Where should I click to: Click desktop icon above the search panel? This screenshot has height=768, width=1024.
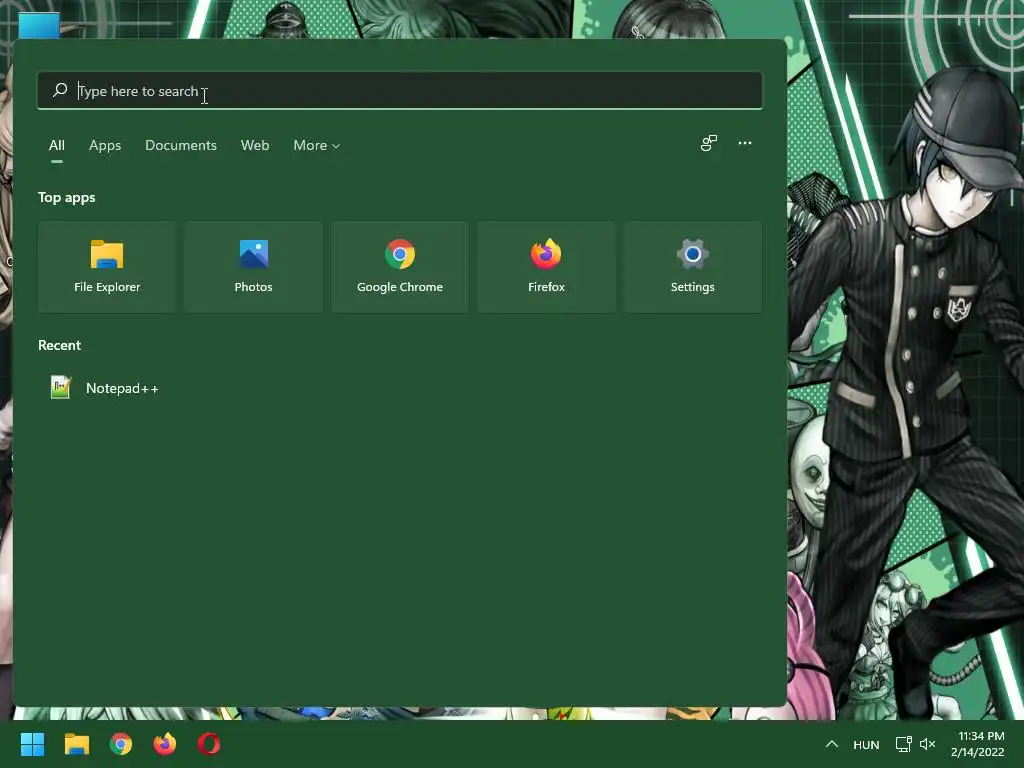39,25
